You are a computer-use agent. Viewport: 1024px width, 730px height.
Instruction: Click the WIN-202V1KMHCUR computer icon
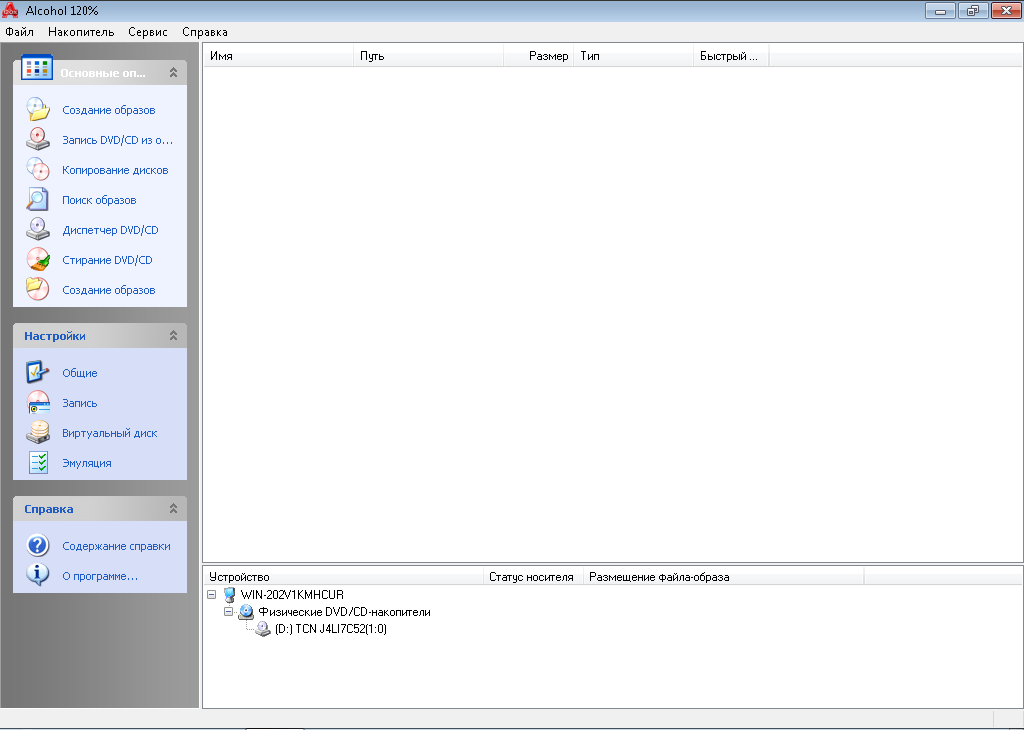pos(229,595)
